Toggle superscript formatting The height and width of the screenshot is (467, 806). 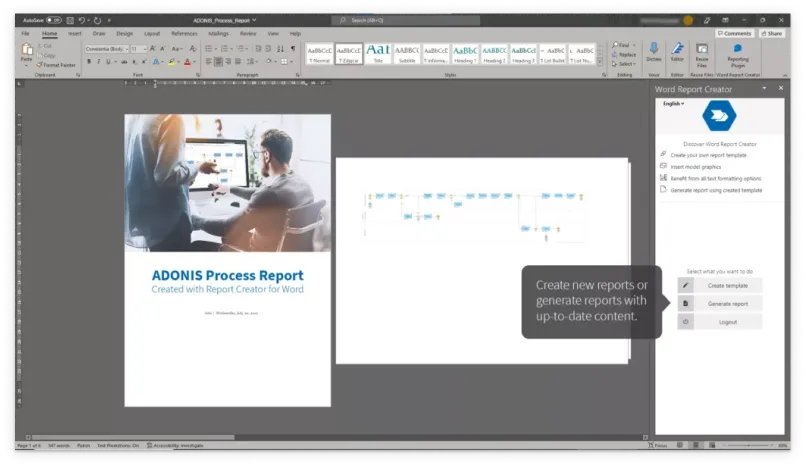click(143, 62)
